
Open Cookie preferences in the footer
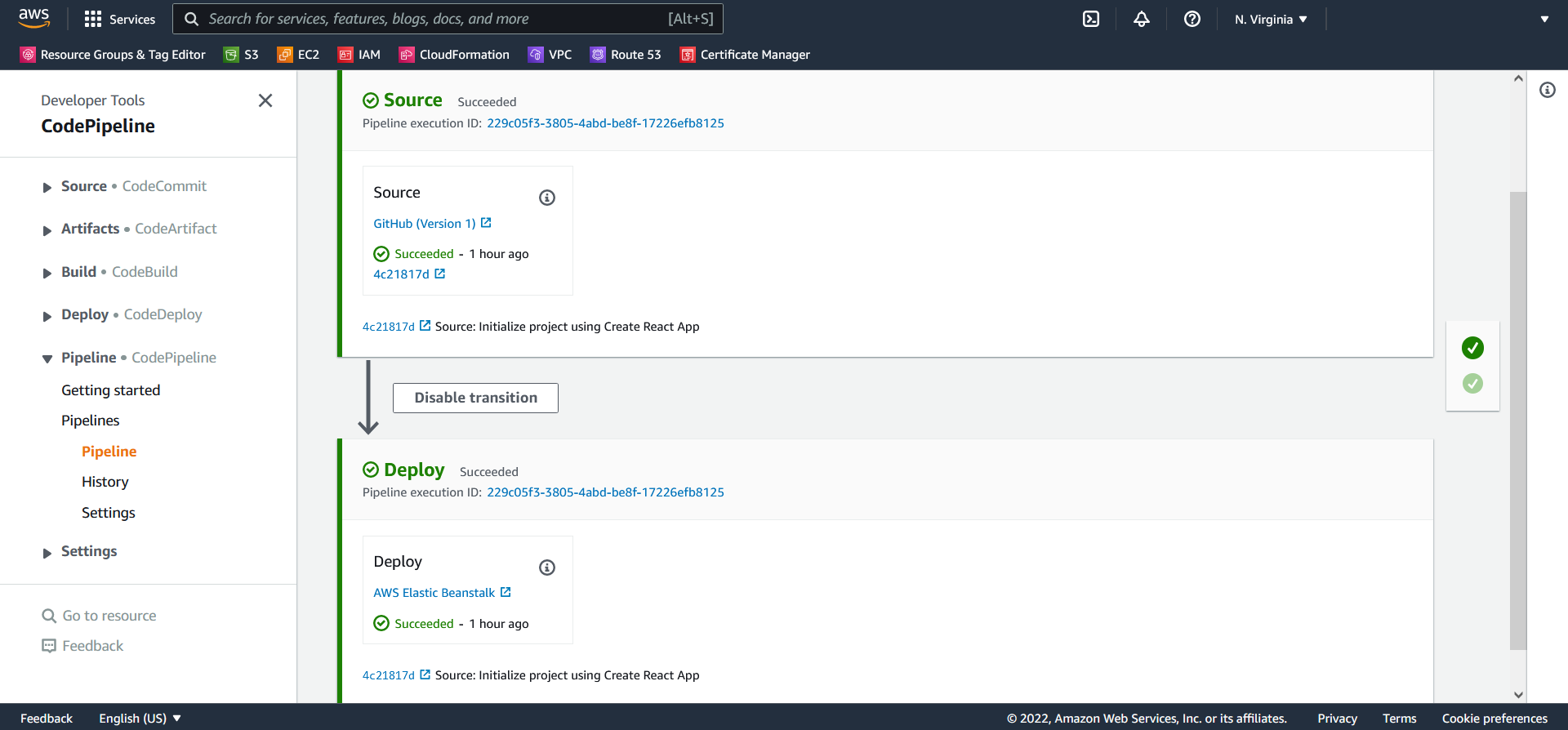point(1494,719)
